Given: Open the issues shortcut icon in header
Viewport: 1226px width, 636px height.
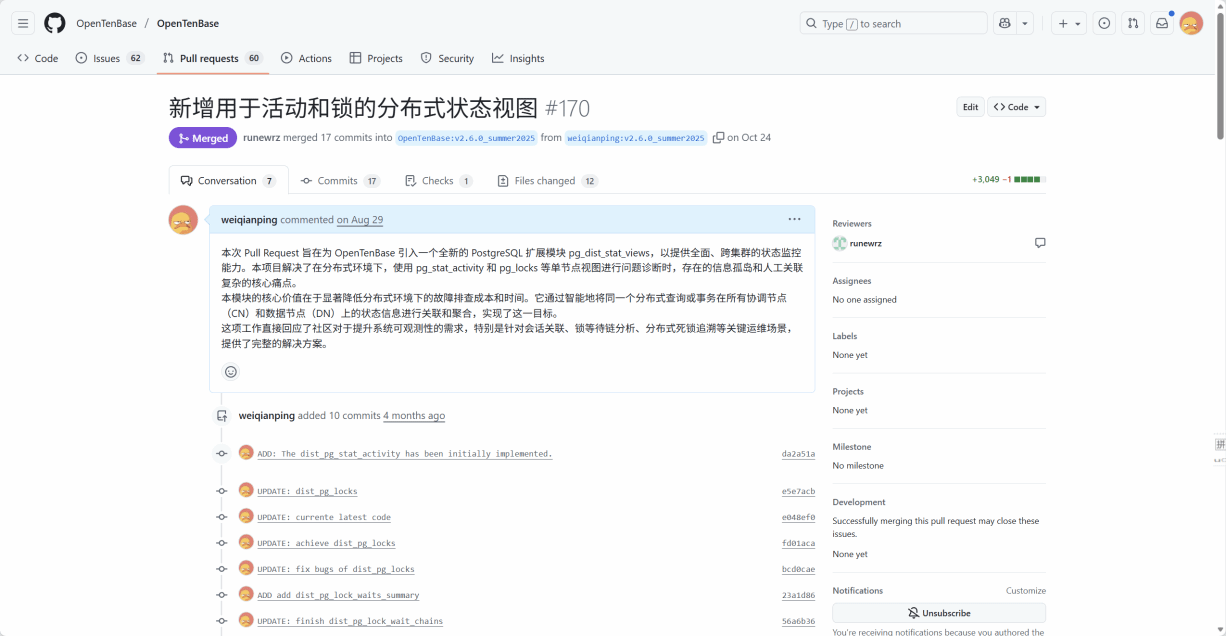Looking at the screenshot, I should point(1104,23).
